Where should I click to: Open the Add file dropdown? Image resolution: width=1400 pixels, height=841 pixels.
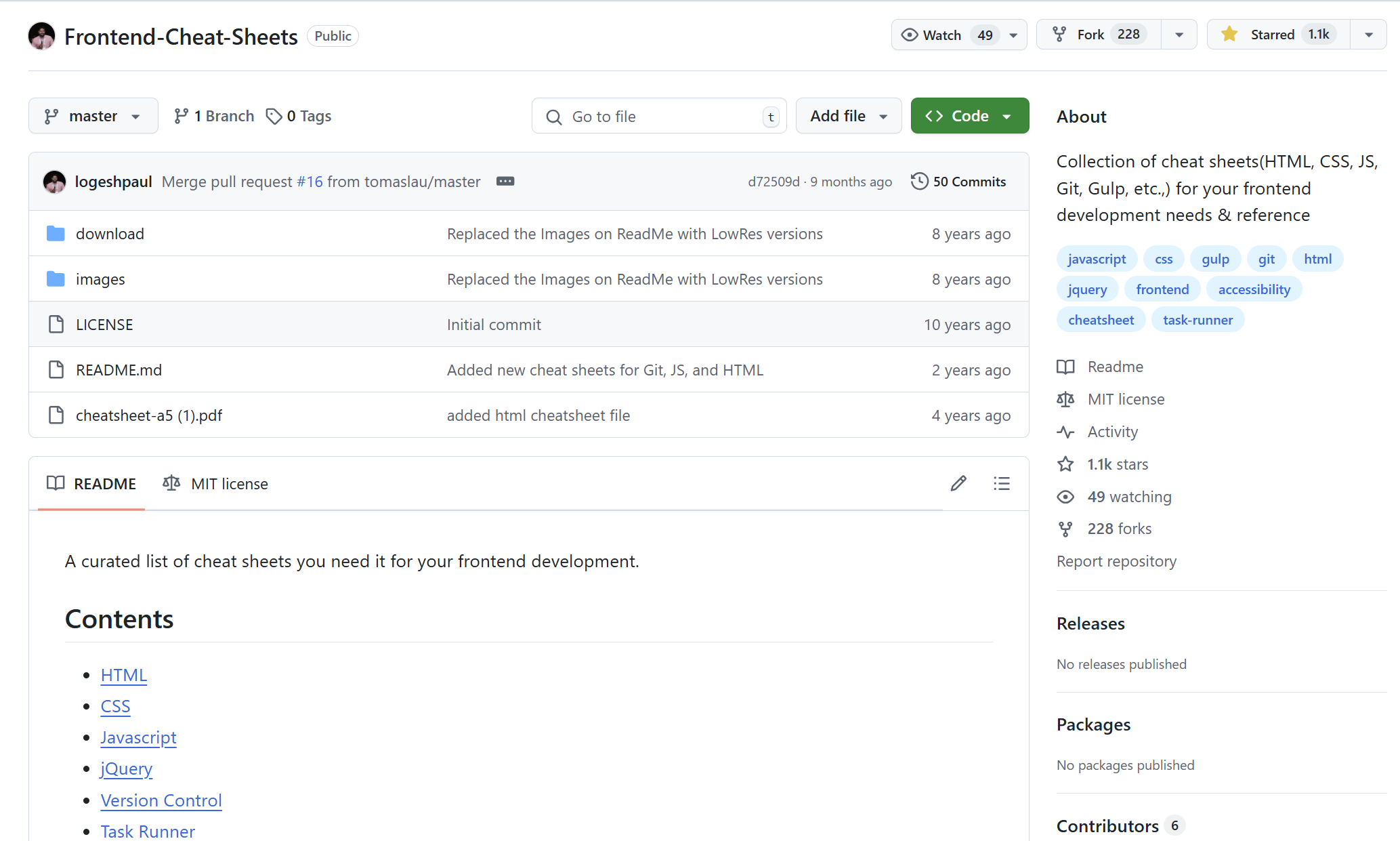pos(848,116)
